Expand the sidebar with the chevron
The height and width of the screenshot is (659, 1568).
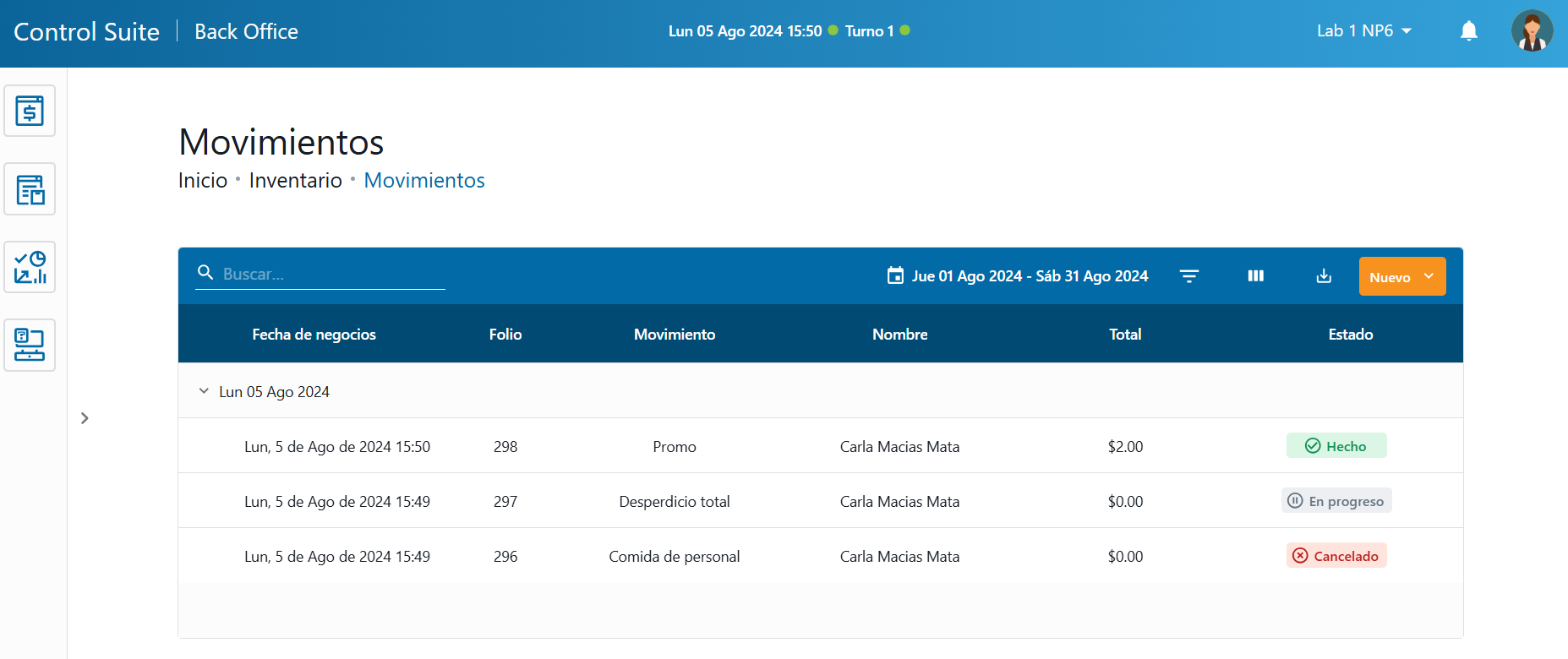point(85,418)
